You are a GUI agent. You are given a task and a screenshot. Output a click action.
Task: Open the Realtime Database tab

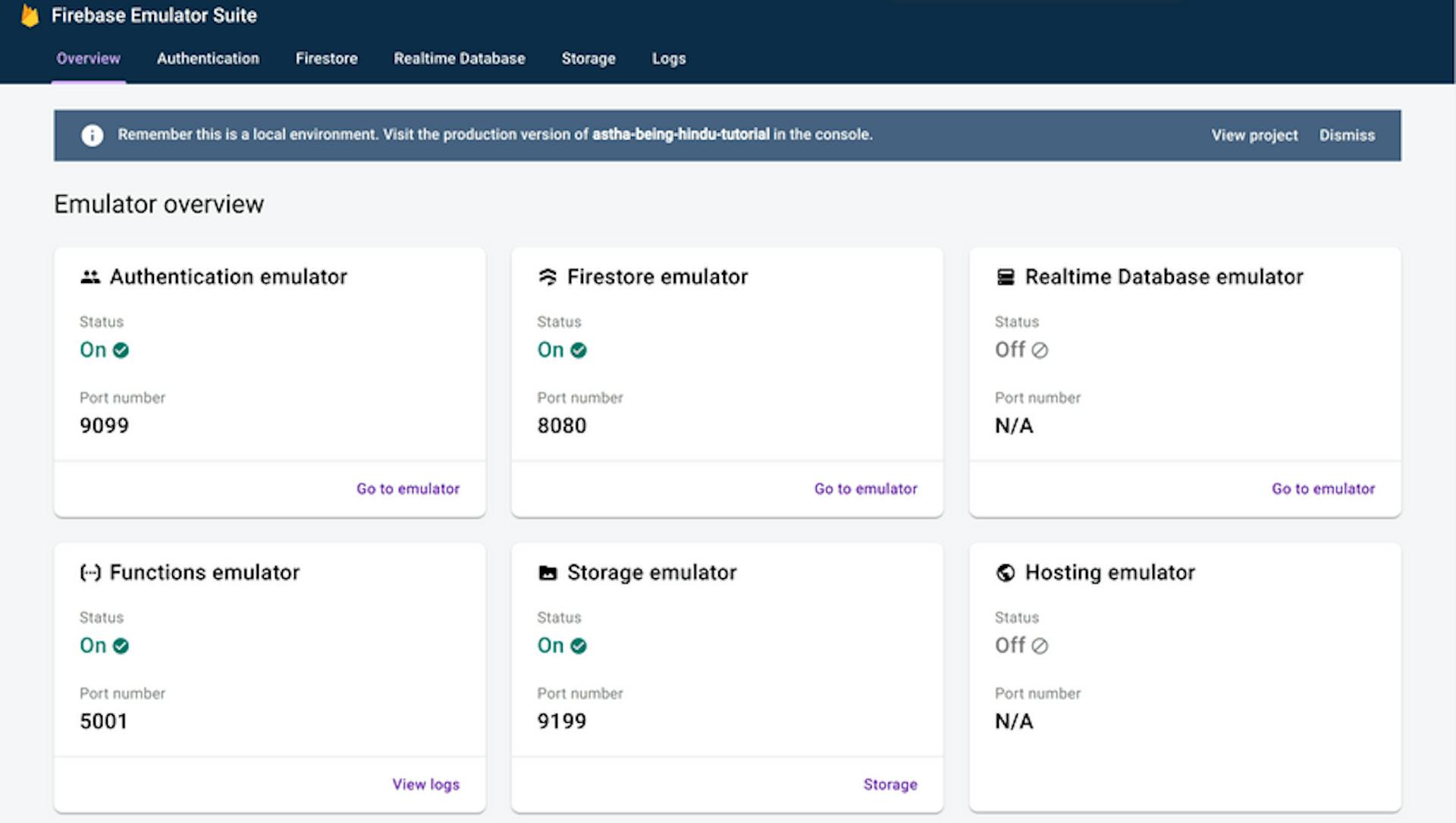[459, 58]
